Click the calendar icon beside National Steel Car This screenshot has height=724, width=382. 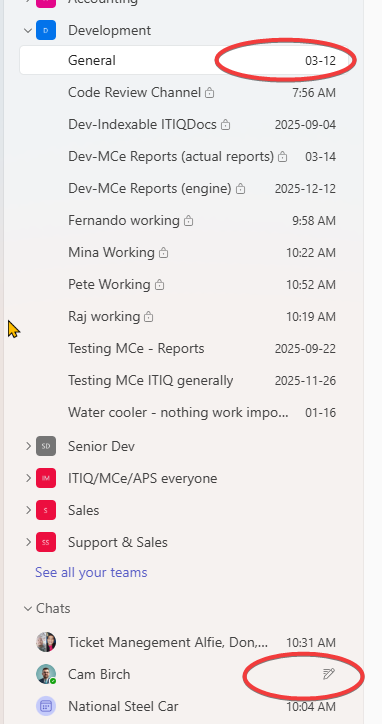46,706
